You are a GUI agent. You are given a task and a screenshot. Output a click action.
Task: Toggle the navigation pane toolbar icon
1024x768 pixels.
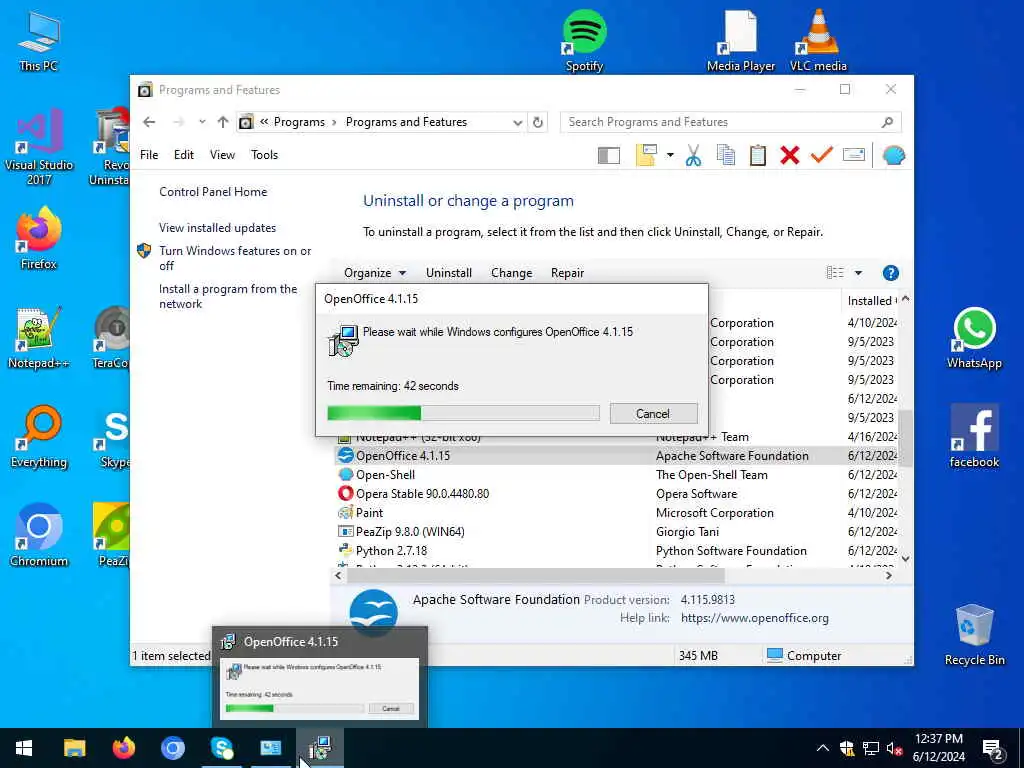609,155
